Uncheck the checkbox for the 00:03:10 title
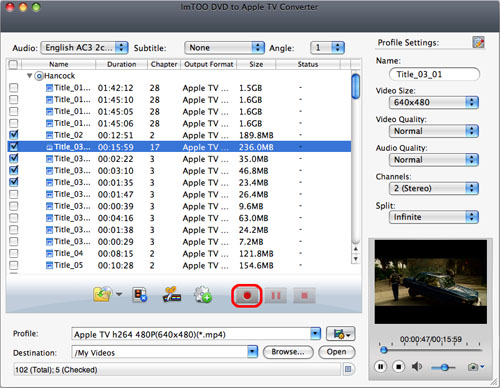Image resolution: width=500 pixels, height=388 pixels. coord(14,170)
